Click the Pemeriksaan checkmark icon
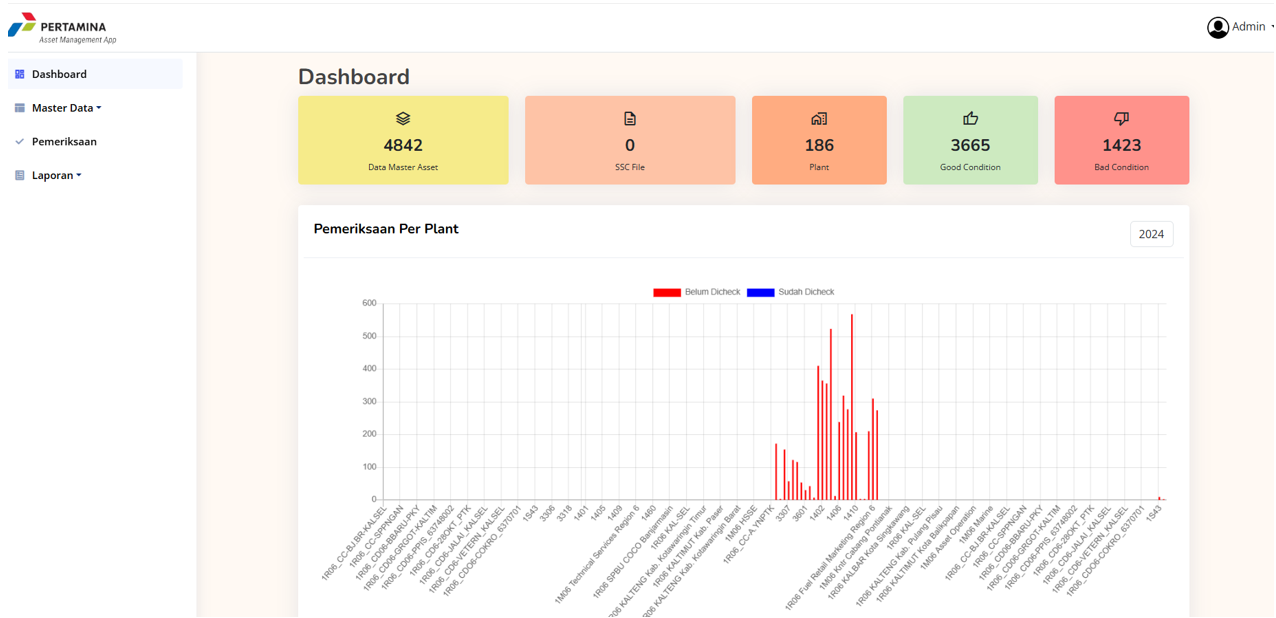Viewport: 1276px width, 618px height. coord(19,142)
